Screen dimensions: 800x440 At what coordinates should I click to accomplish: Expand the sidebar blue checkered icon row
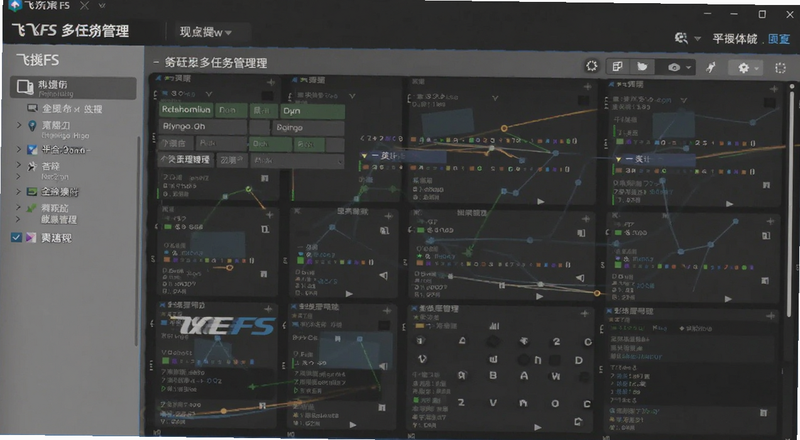coord(19,149)
